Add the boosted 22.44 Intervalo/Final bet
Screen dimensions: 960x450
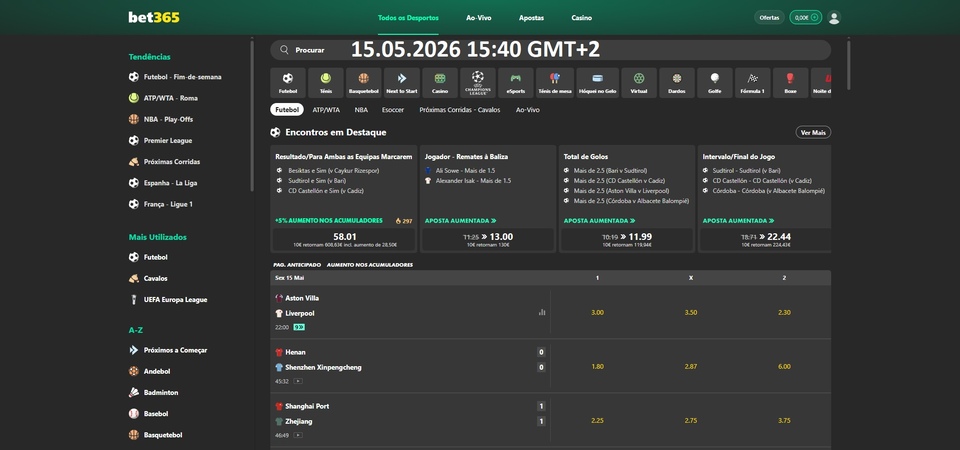click(x=765, y=239)
